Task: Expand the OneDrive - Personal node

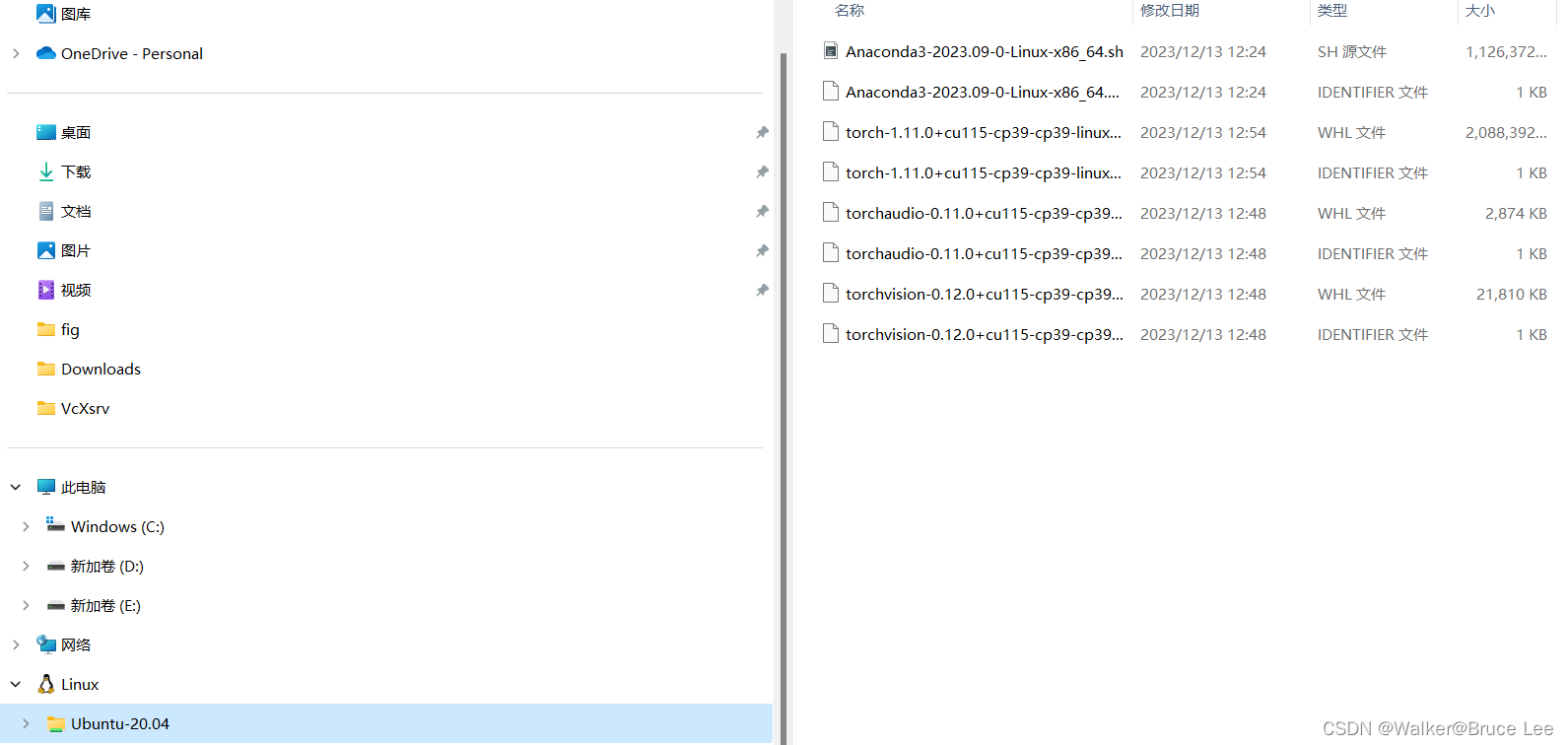Action: pyautogui.click(x=16, y=53)
